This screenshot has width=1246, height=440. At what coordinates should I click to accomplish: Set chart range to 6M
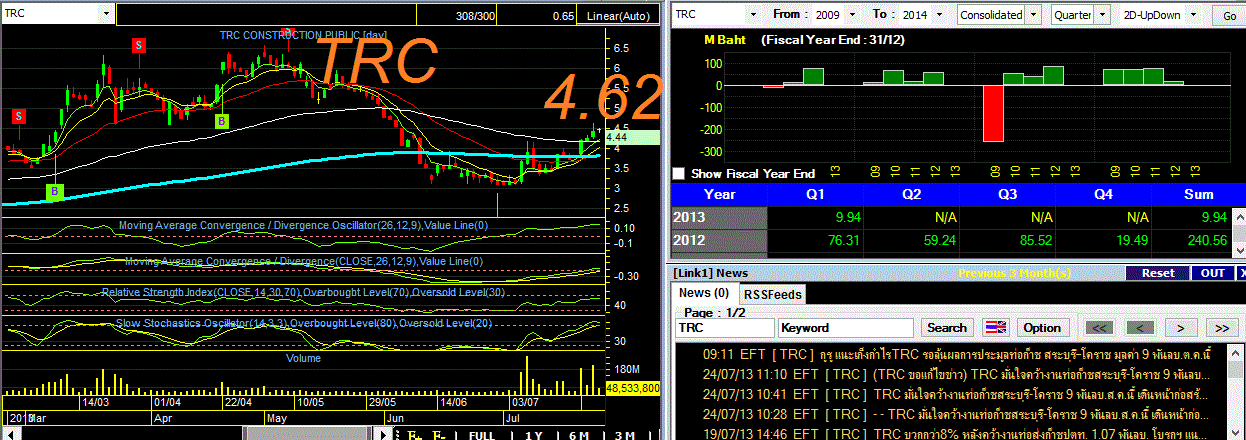point(578,435)
